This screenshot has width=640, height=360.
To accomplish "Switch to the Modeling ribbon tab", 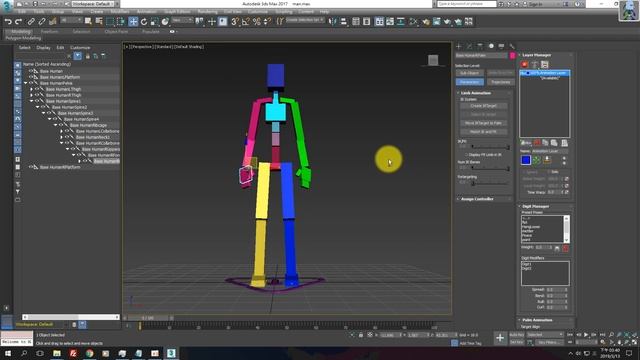I will pos(21,31).
